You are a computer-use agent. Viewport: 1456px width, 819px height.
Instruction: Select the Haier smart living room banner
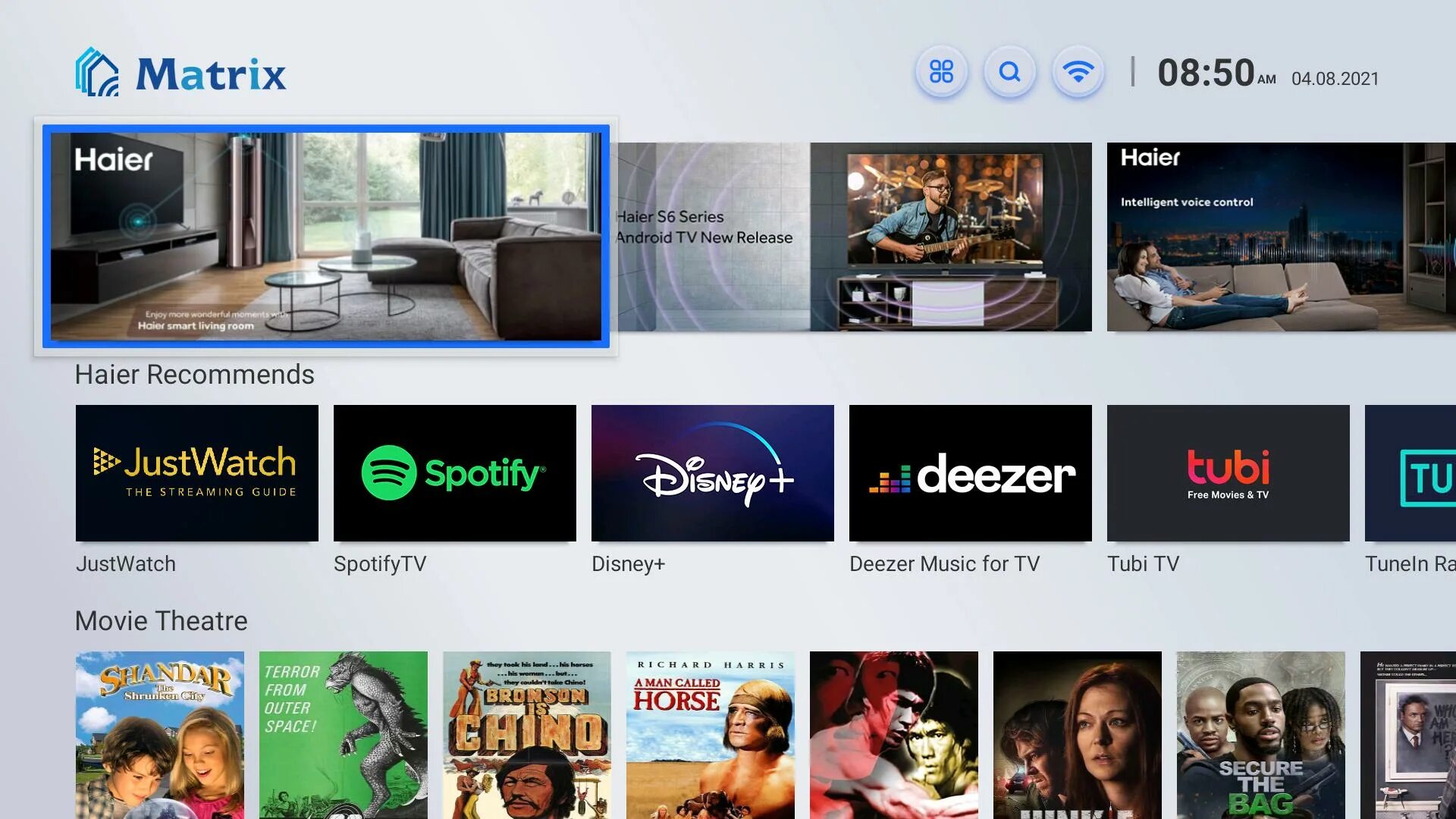click(x=326, y=236)
